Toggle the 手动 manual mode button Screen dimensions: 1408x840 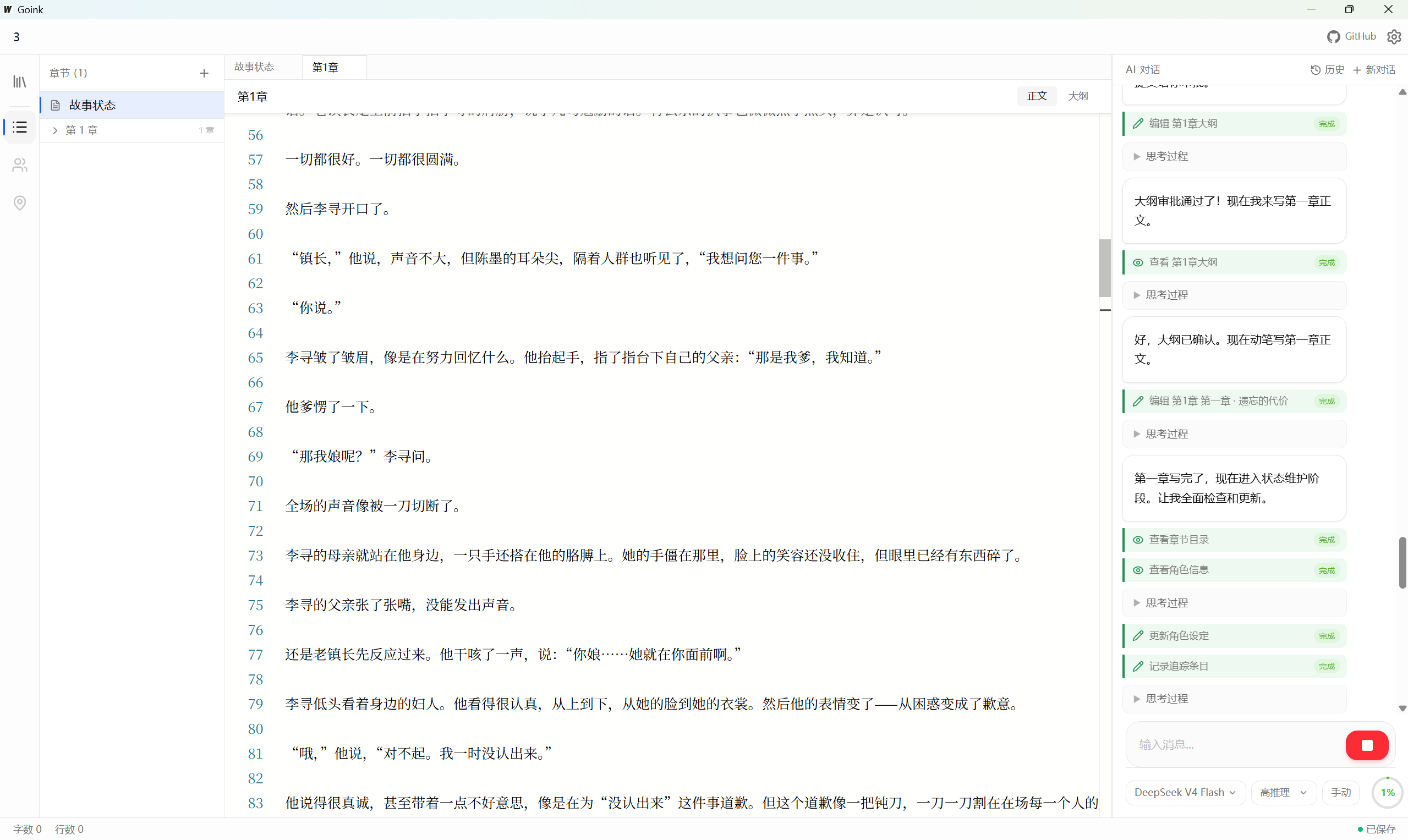(1340, 792)
